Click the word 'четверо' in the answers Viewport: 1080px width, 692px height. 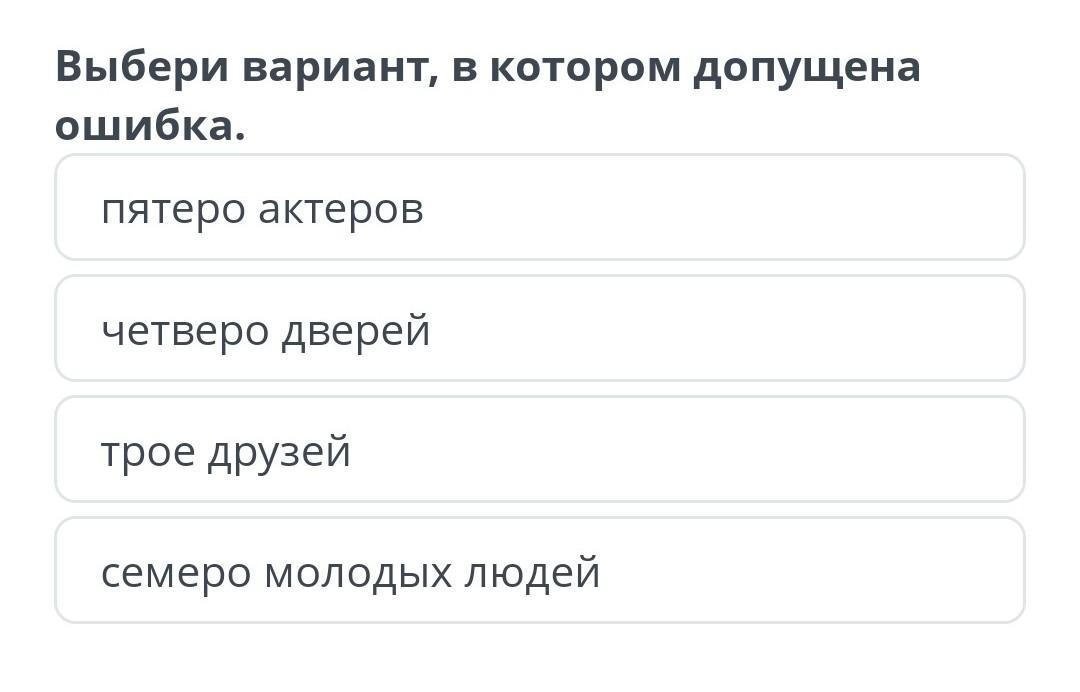tap(185, 331)
